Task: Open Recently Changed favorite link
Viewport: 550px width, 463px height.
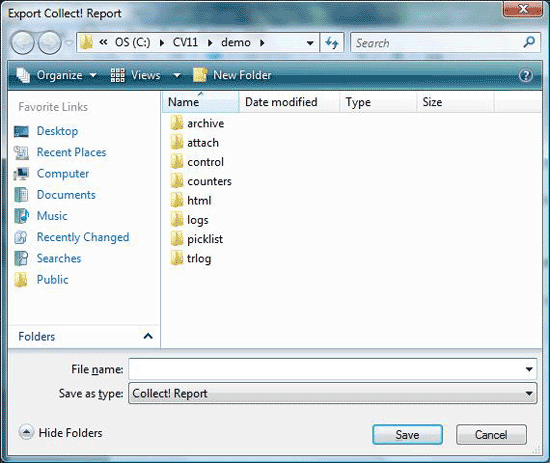Action: click(x=83, y=237)
